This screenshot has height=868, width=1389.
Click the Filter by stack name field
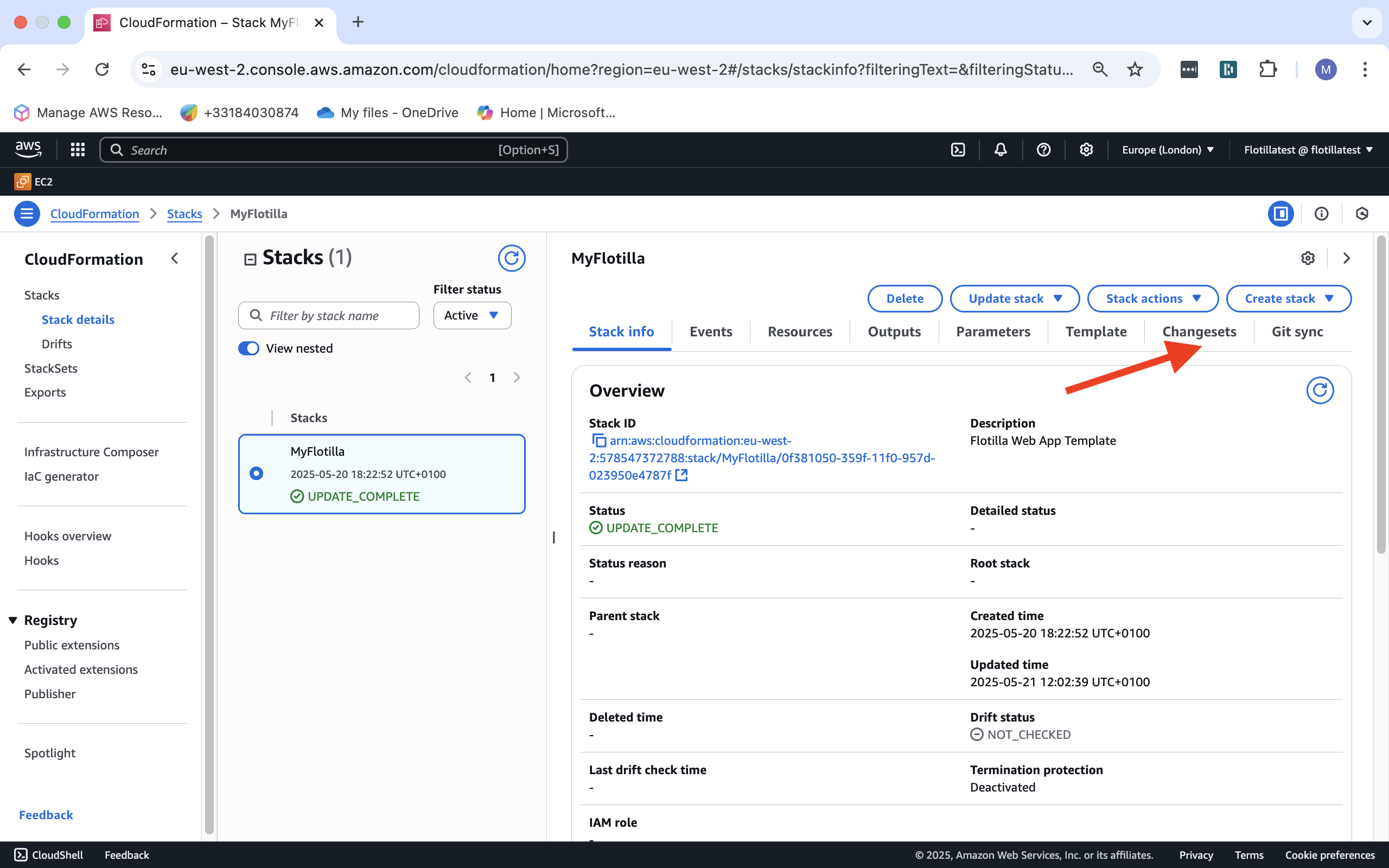(x=339, y=315)
